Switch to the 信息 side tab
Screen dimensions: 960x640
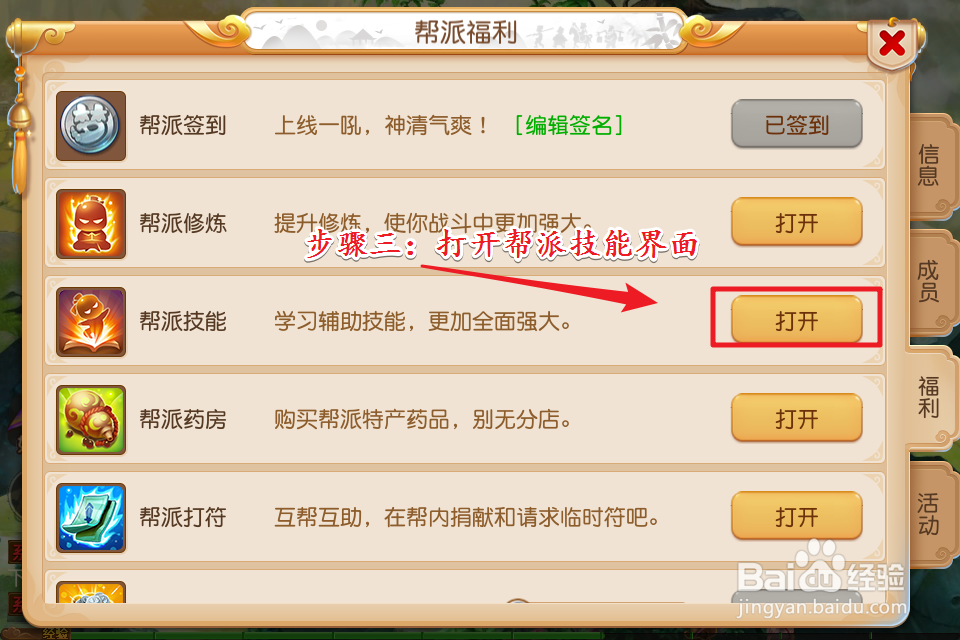tap(929, 165)
